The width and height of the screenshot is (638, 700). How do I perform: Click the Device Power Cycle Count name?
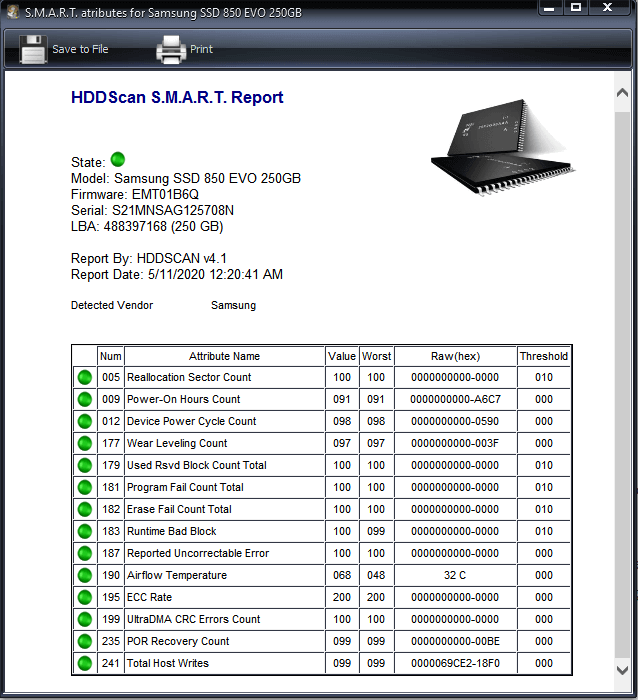[192, 421]
